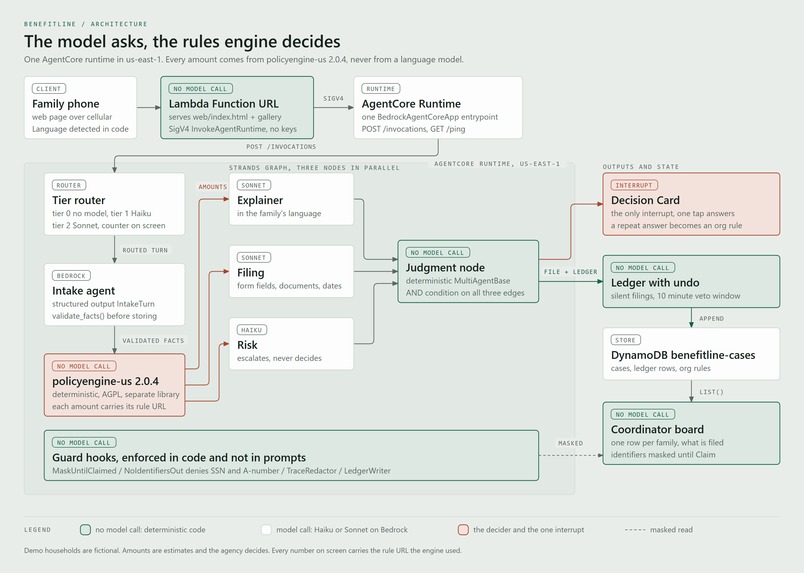Click the Lambda Function URL node
The width and height of the screenshot is (804, 573).
[x=237, y=108]
